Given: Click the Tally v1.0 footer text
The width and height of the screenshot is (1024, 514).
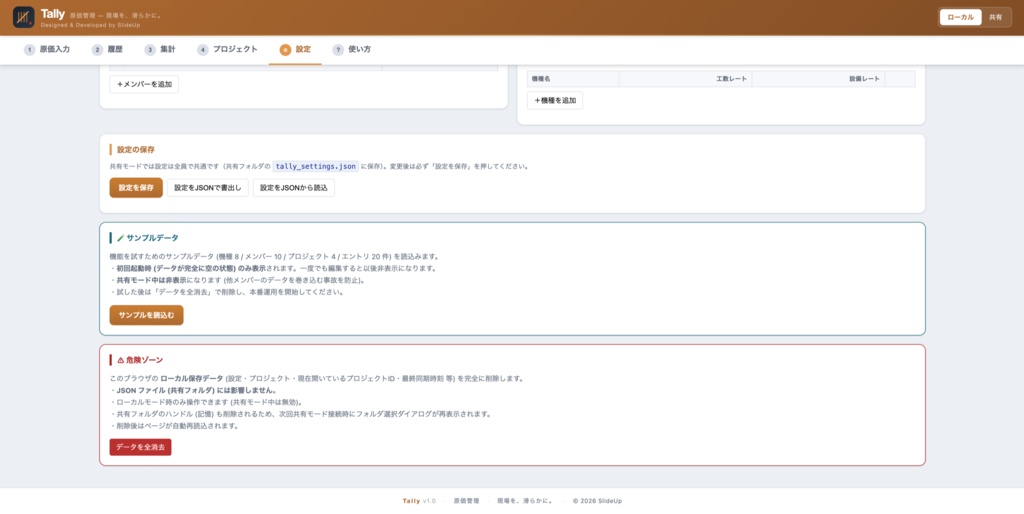Looking at the screenshot, I should coord(419,501).
